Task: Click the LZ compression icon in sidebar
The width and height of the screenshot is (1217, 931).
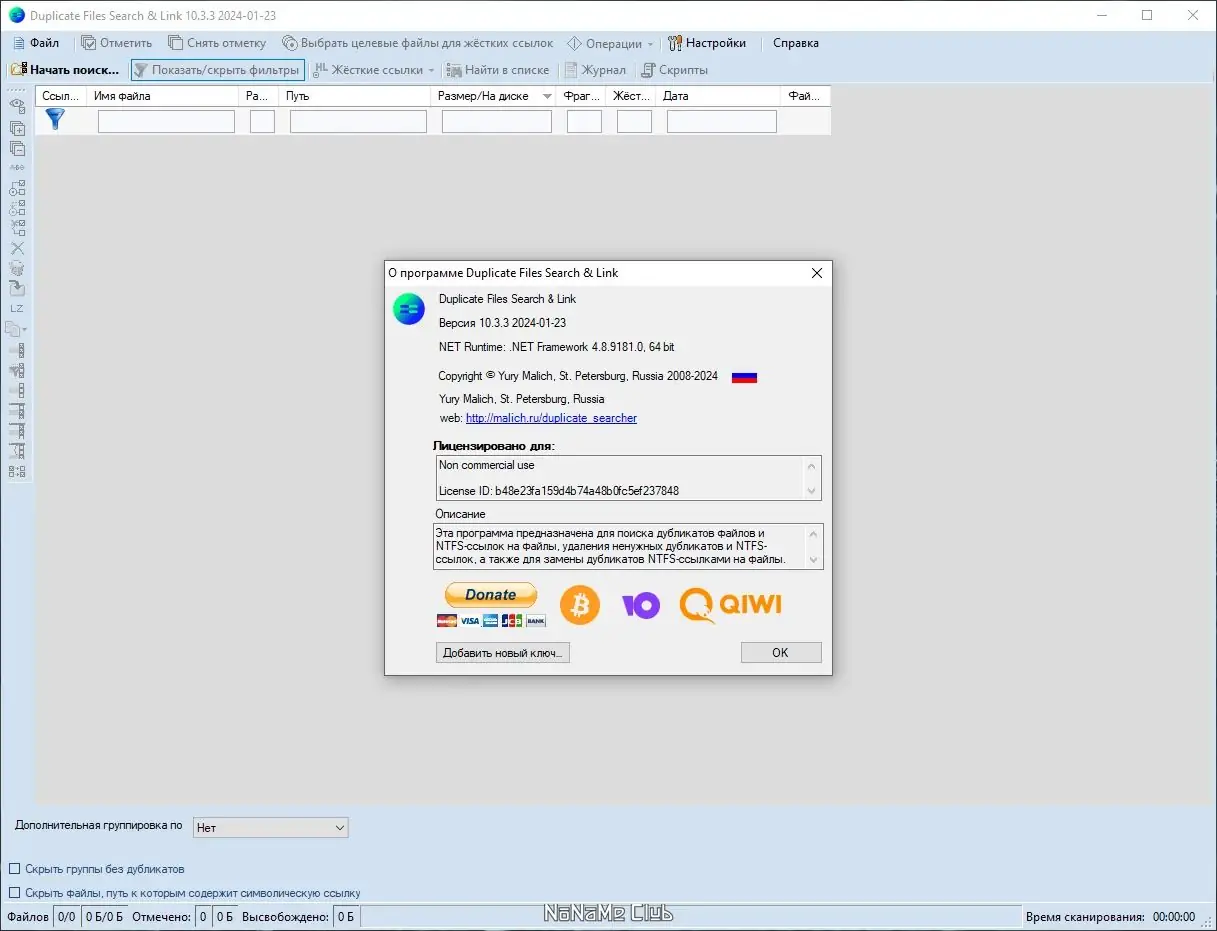Action: click(17, 308)
